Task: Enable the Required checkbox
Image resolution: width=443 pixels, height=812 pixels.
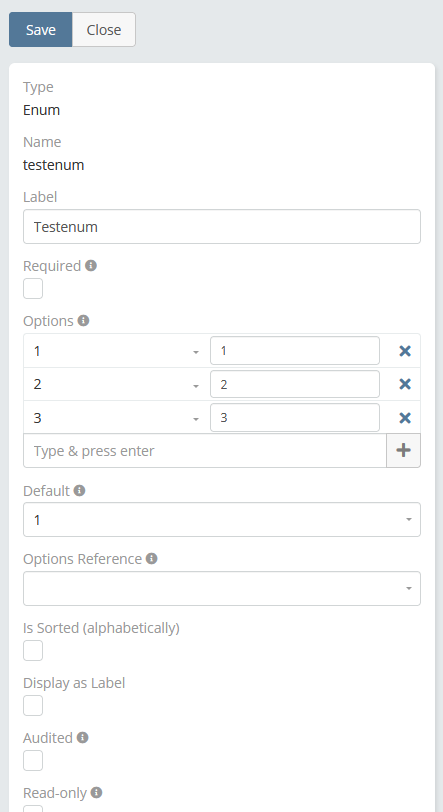Action: pos(33,288)
